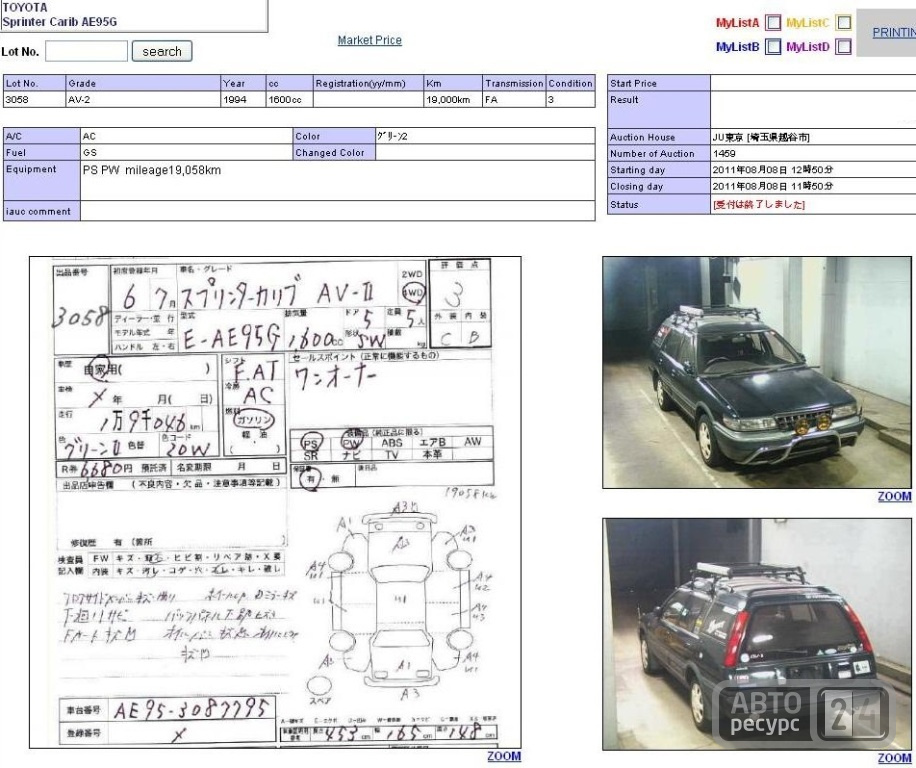Image resolution: width=916 pixels, height=768 pixels.
Task: Open the PRINTING link
Action: (894, 33)
